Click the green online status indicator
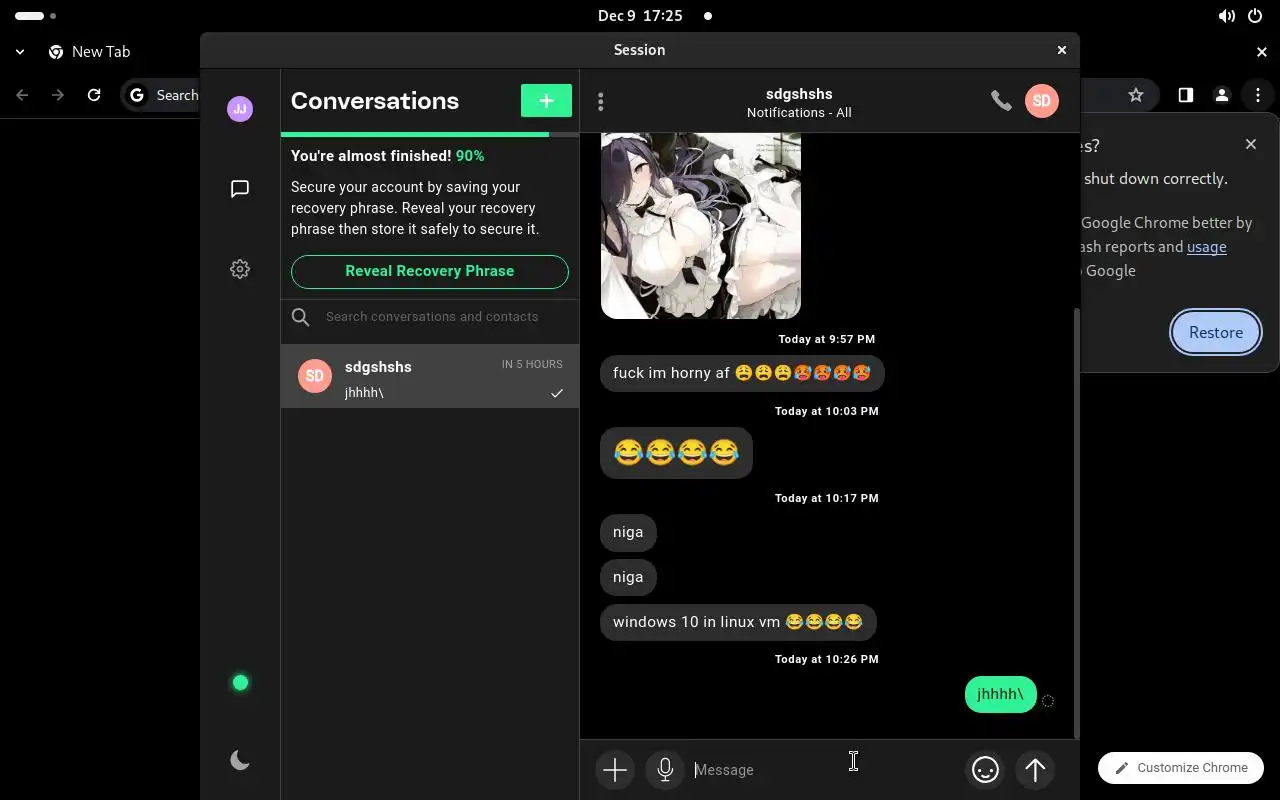The height and width of the screenshot is (800, 1280). (240, 683)
